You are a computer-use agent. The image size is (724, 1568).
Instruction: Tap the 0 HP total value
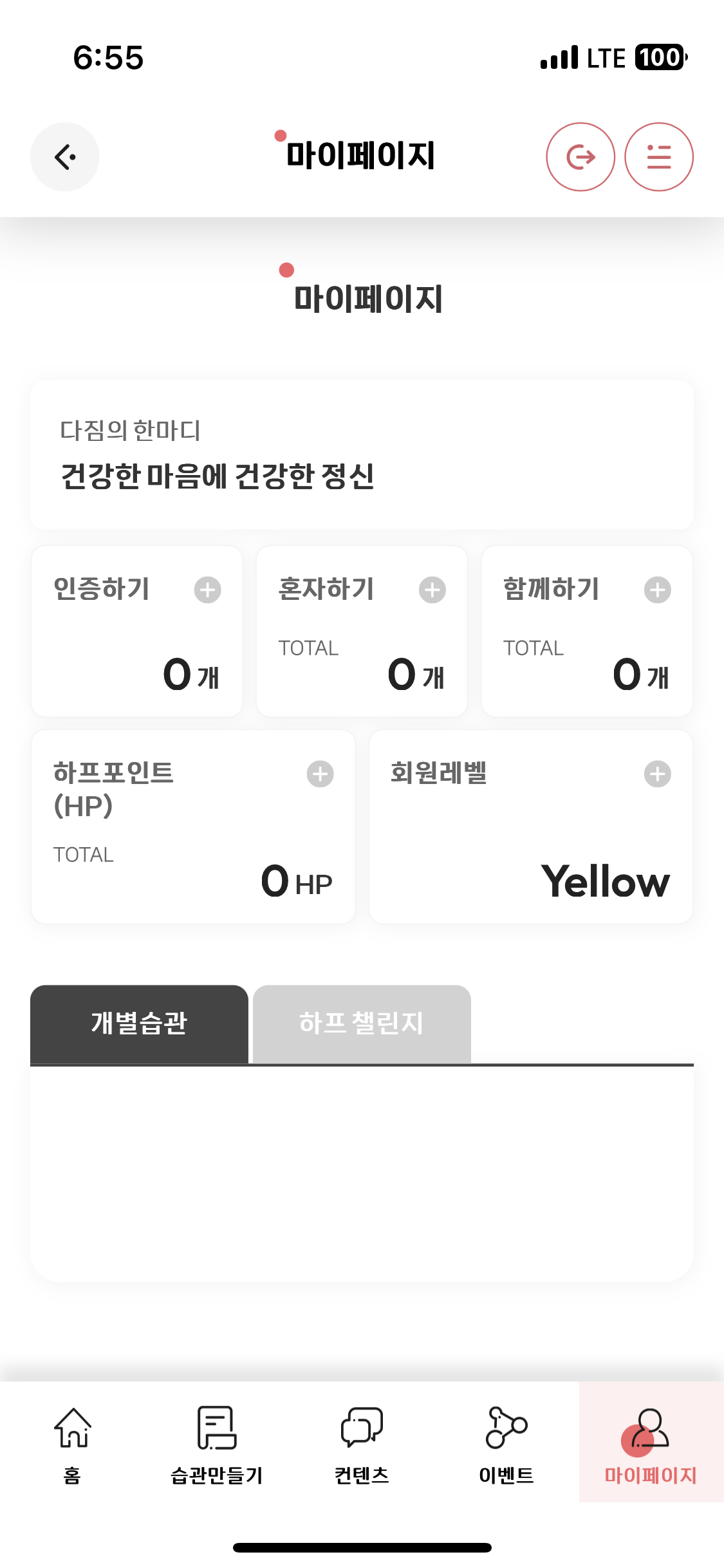[x=296, y=882]
